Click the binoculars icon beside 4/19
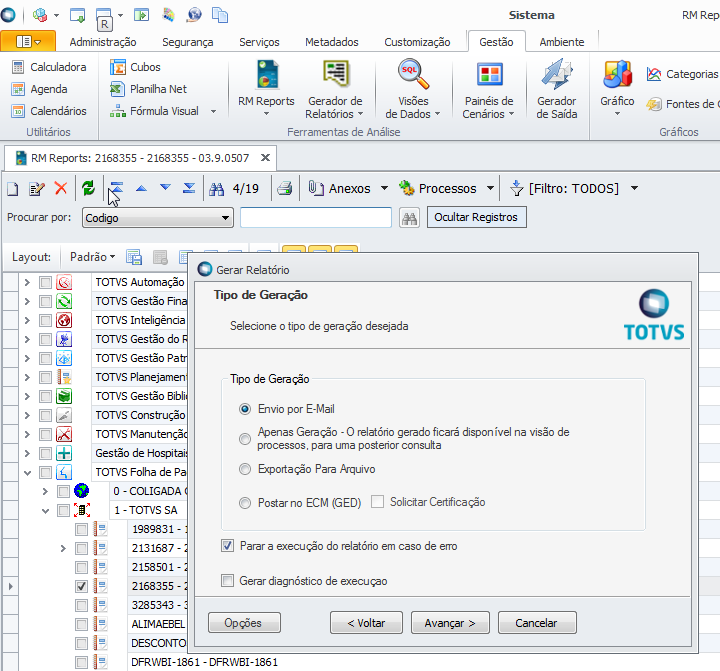 click(x=217, y=188)
